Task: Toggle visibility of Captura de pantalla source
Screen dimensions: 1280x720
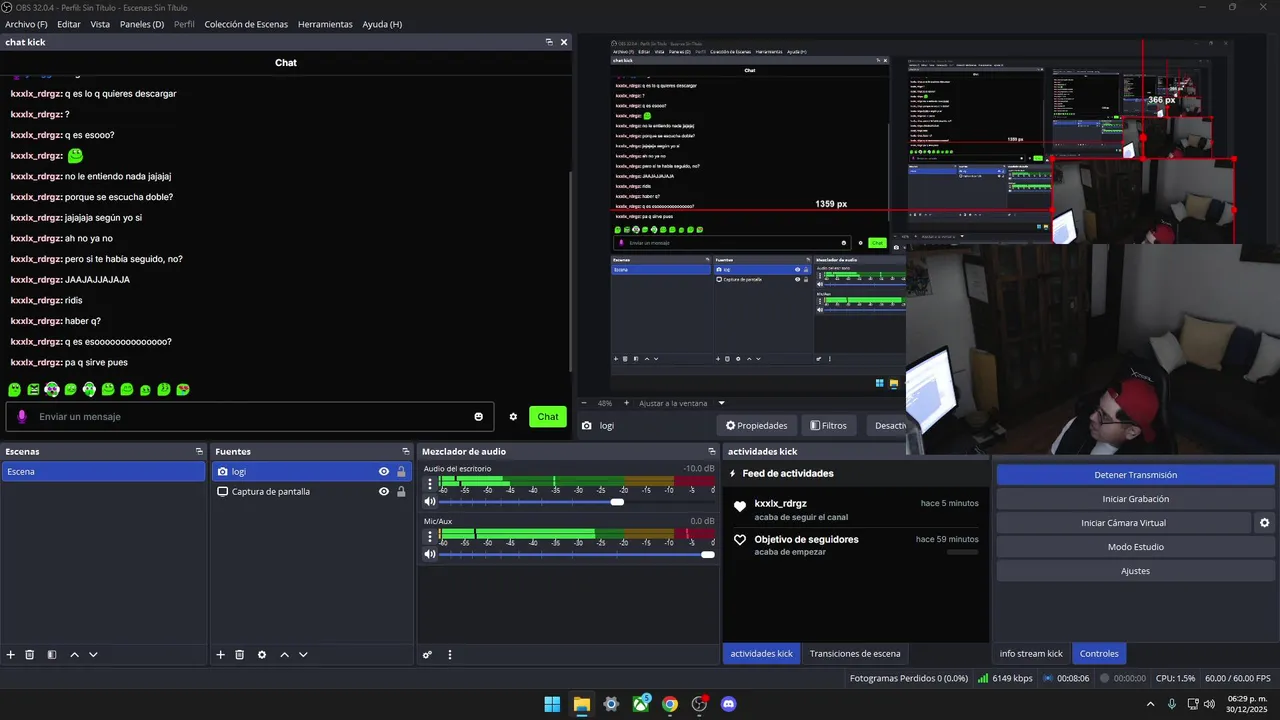Action: [x=384, y=492]
